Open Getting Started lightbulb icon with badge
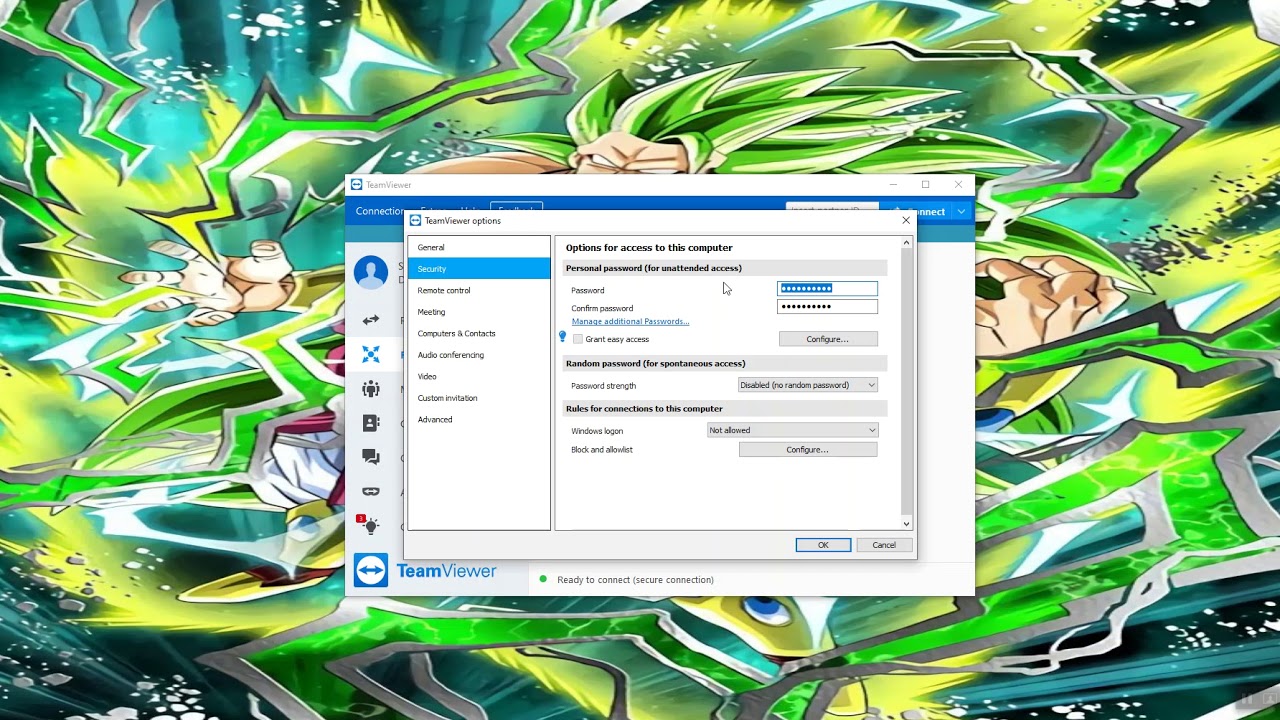This screenshot has width=1280, height=720. tap(369, 524)
